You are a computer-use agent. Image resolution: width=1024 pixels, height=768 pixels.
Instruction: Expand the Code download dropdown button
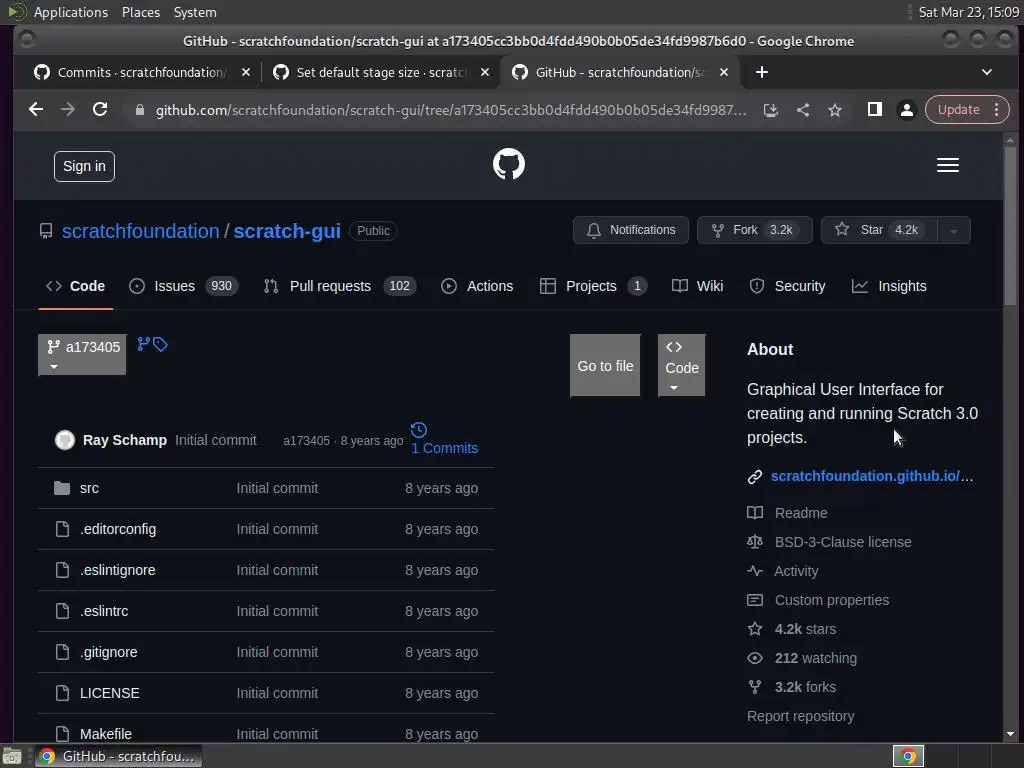(681, 366)
